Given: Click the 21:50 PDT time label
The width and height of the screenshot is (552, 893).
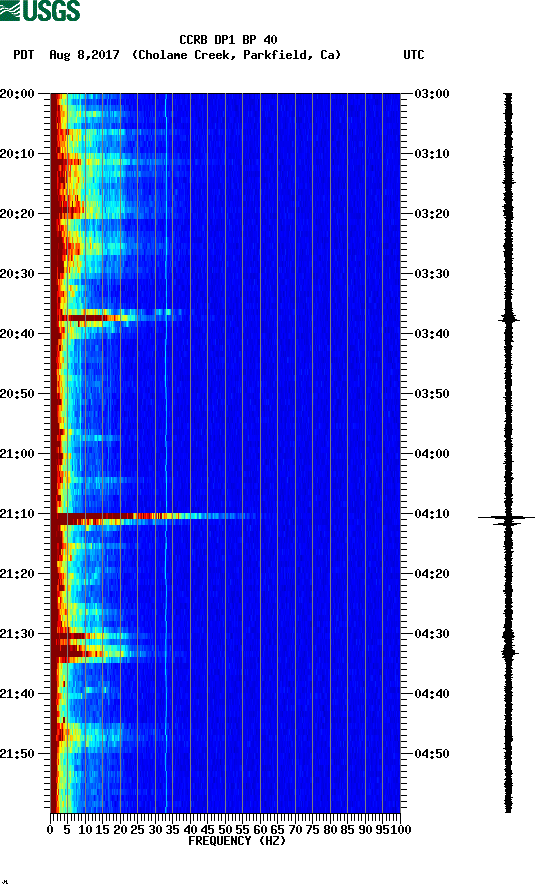Looking at the screenshot, I should [17, 753].
